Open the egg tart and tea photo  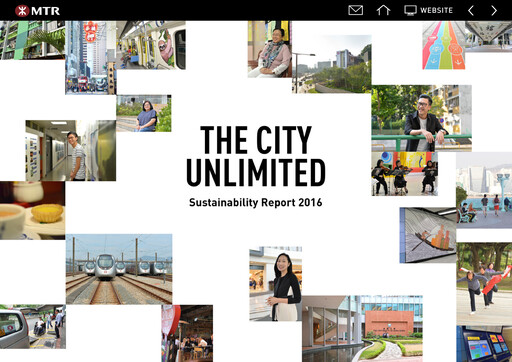[x=32, y=210]
